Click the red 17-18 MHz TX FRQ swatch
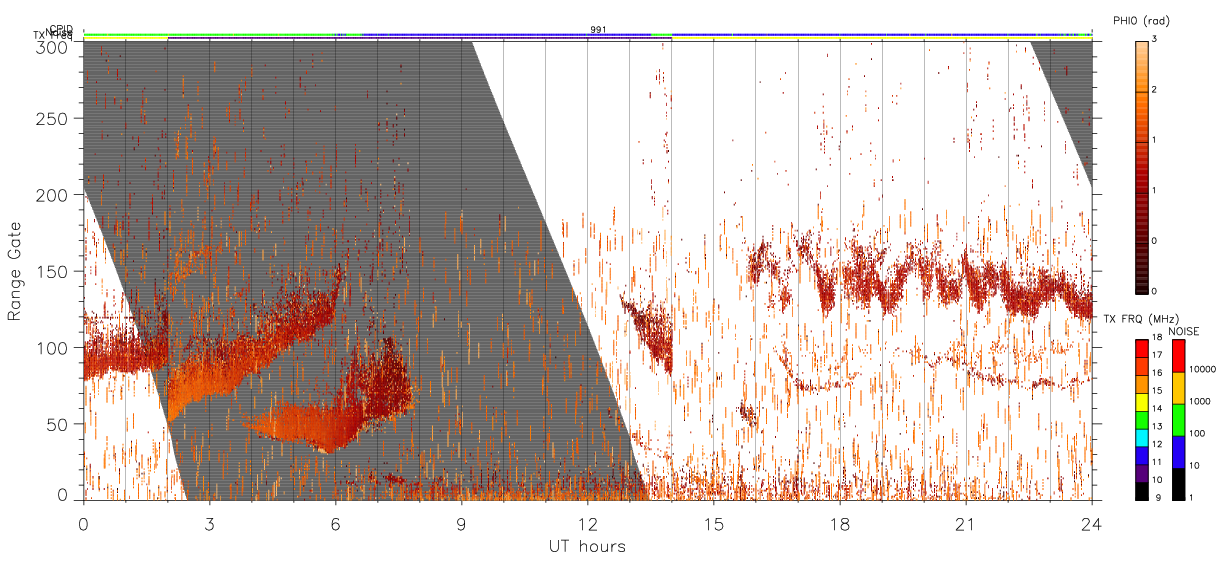Viewport: 1228px width, 567px height. pos(1141,348)
